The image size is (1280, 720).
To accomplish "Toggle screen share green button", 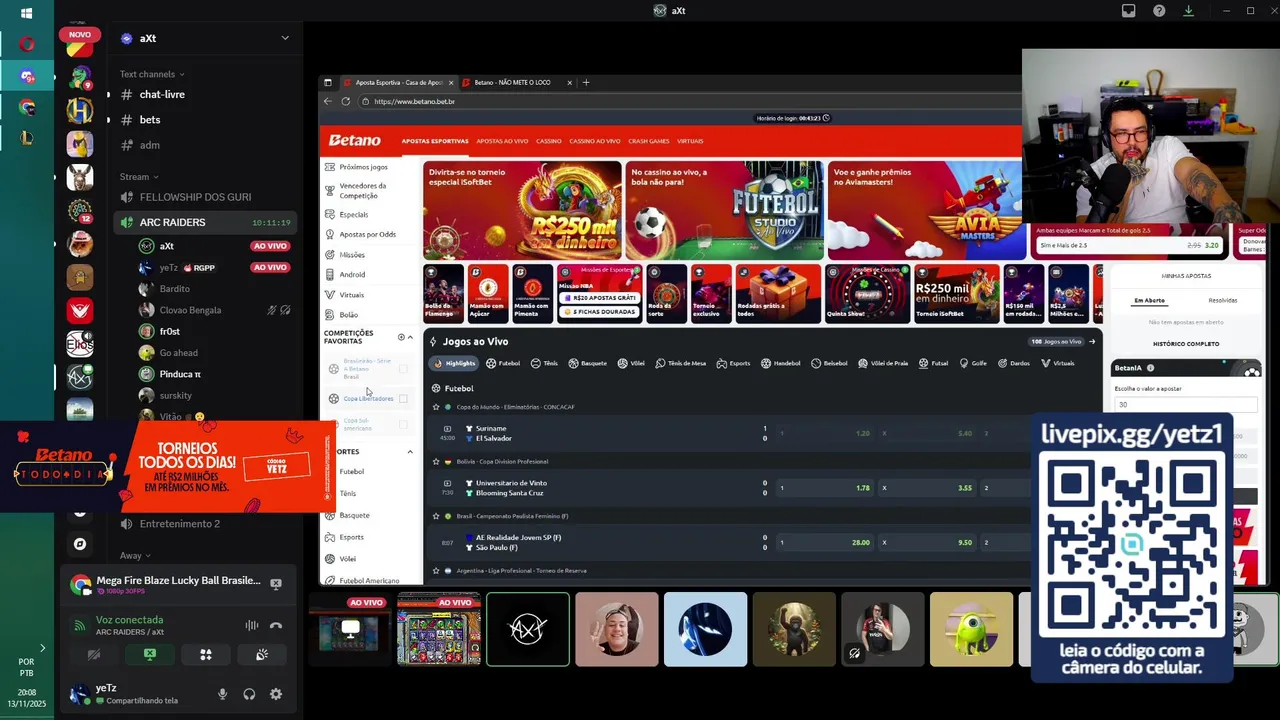I will 150,655.
